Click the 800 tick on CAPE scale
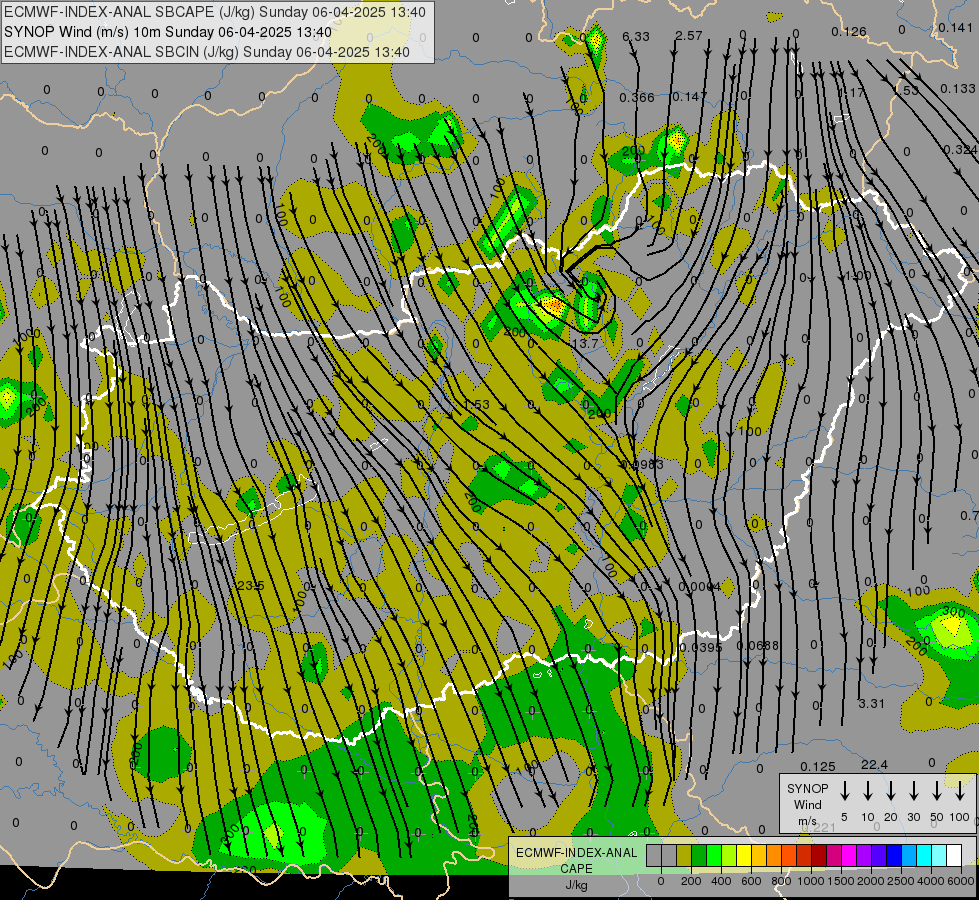Screen dimensions: 979x900 (781, 881)
